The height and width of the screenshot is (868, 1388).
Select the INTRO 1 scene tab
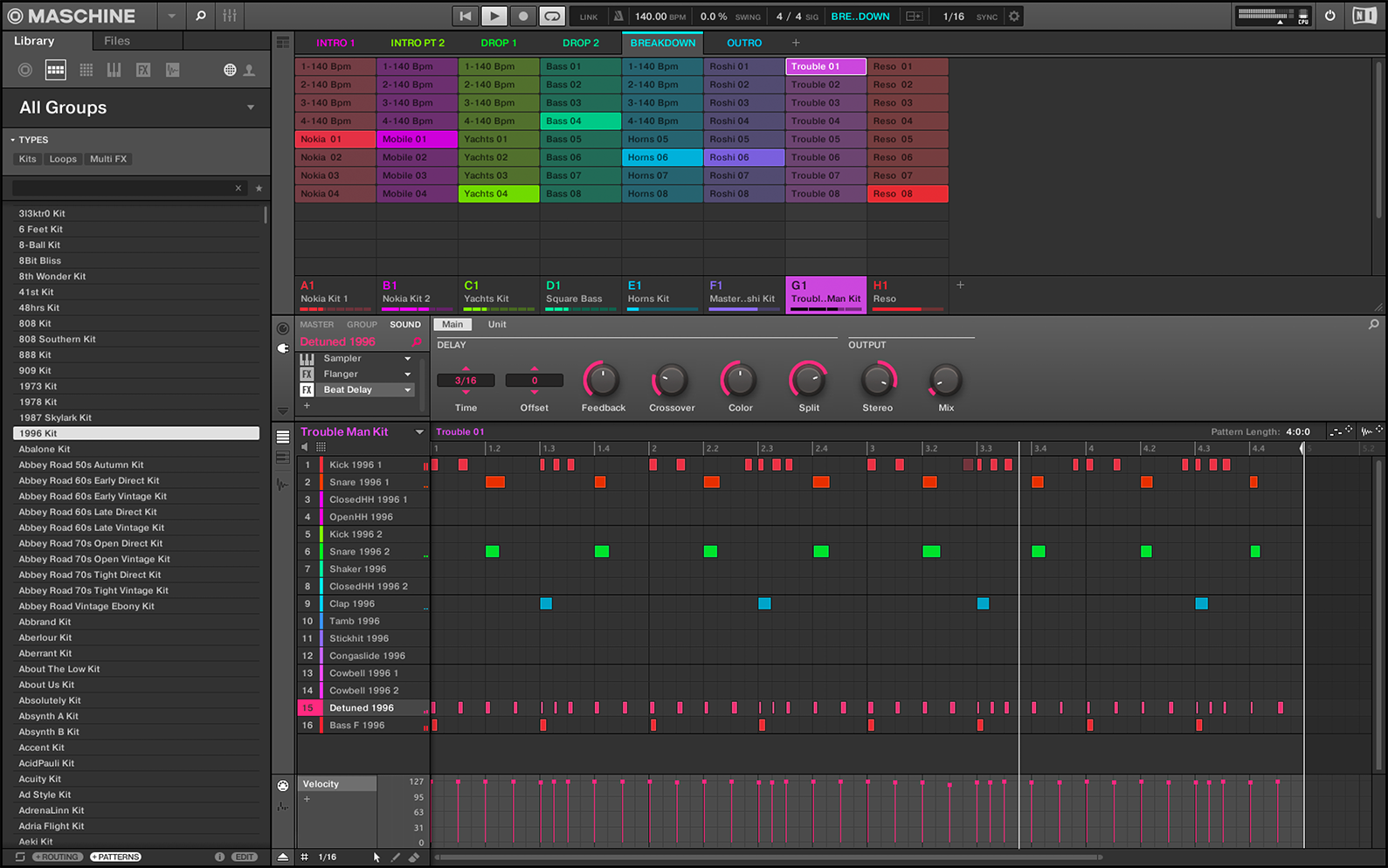[335, 43]
